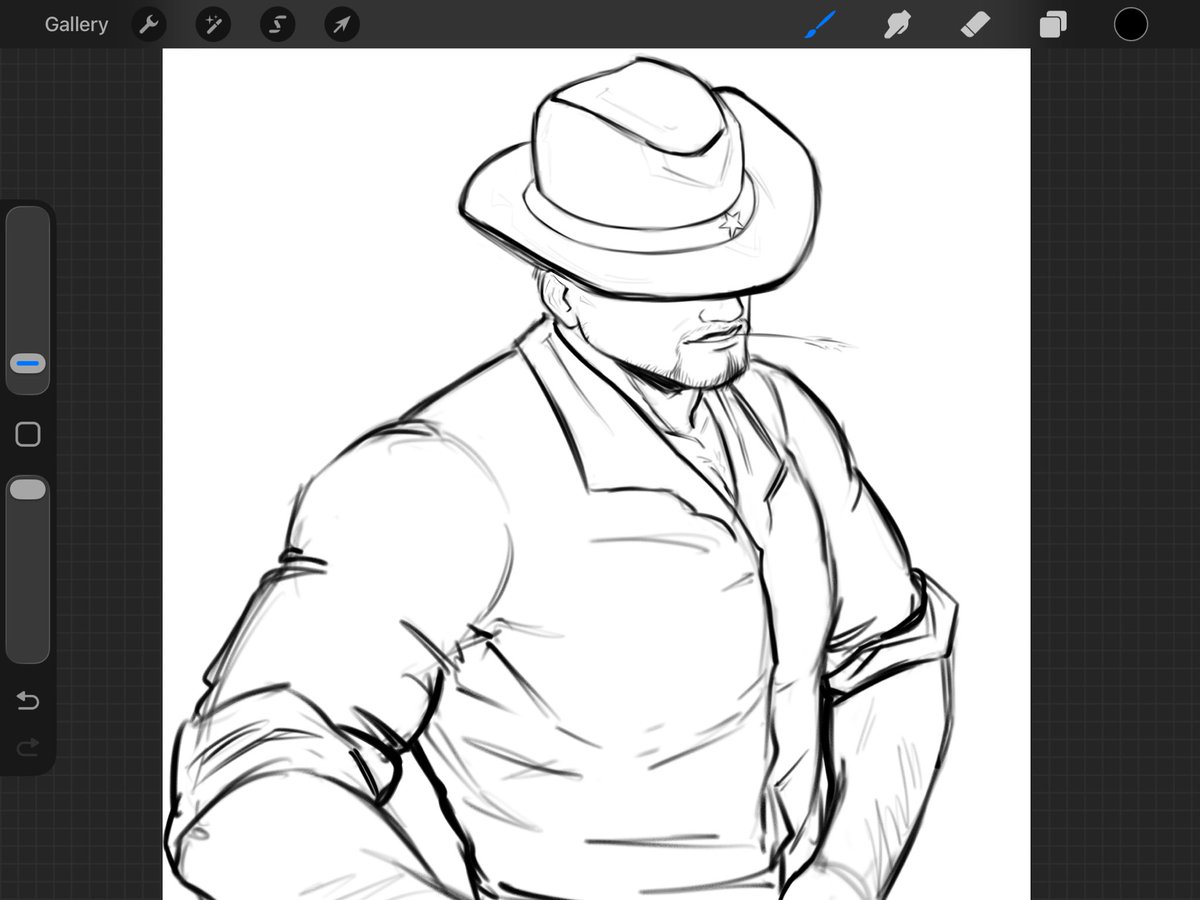Undo the last stroke

[x=28, y=701]
